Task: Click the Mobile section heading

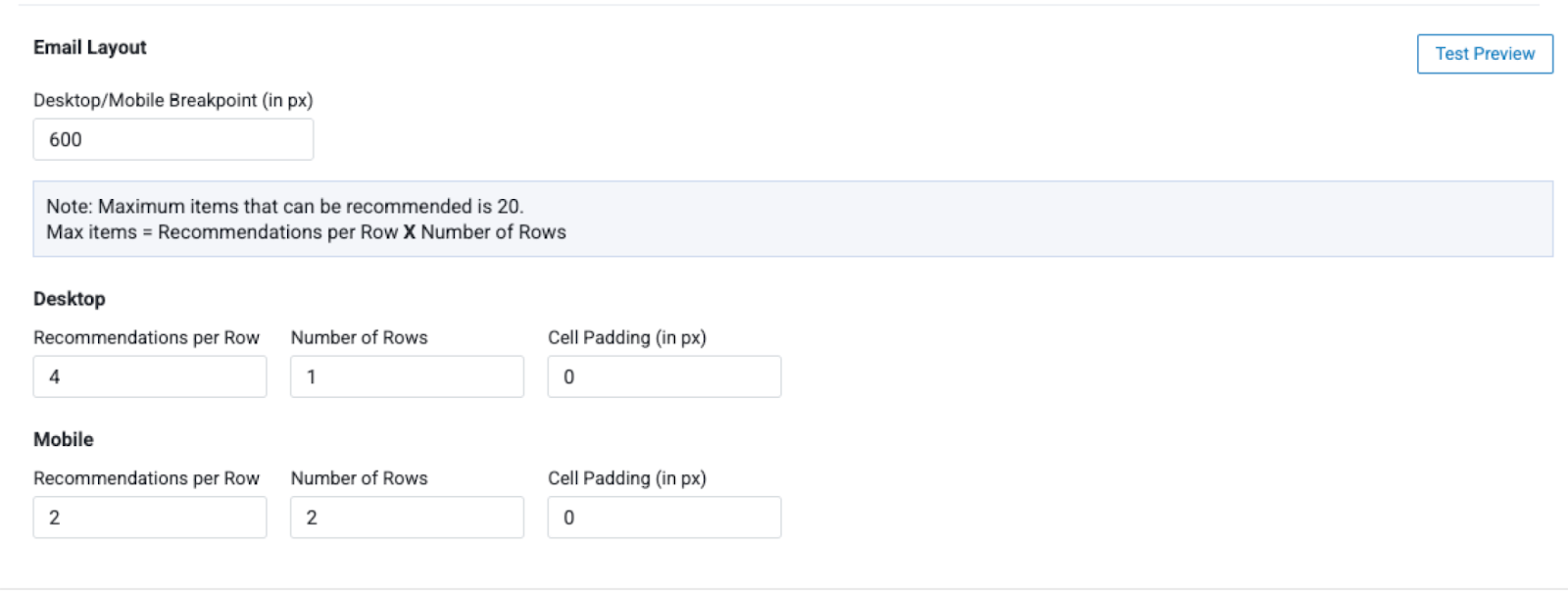Action: (64, 439)
